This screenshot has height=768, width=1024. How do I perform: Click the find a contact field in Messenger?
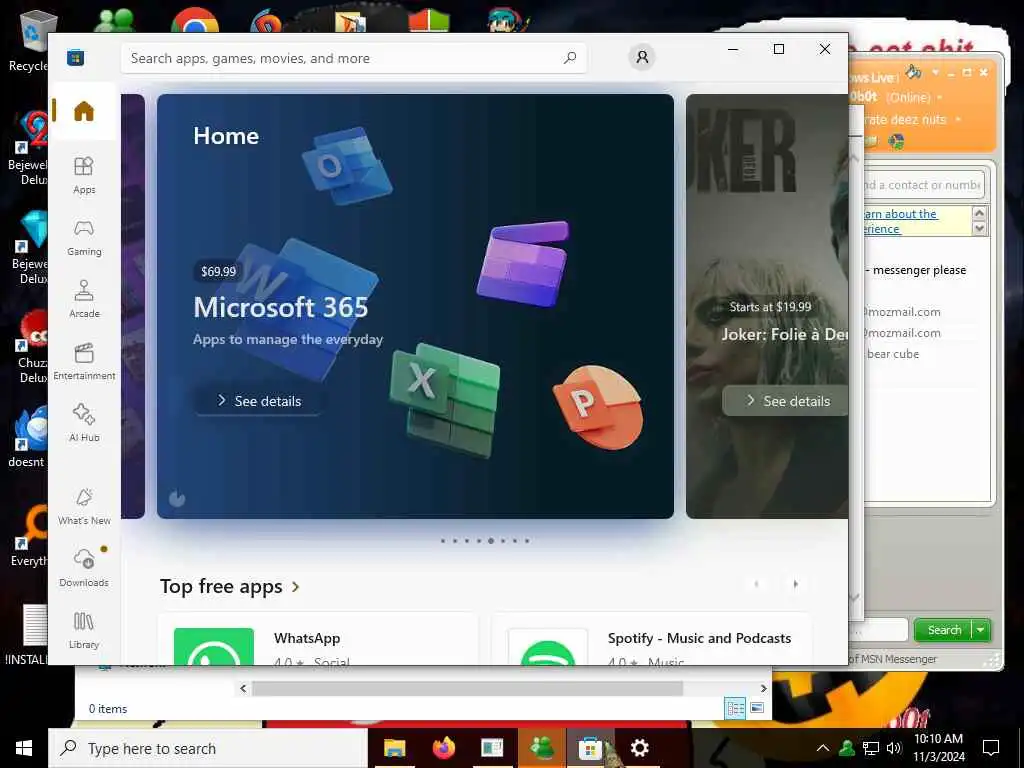(x=922, y=185)
